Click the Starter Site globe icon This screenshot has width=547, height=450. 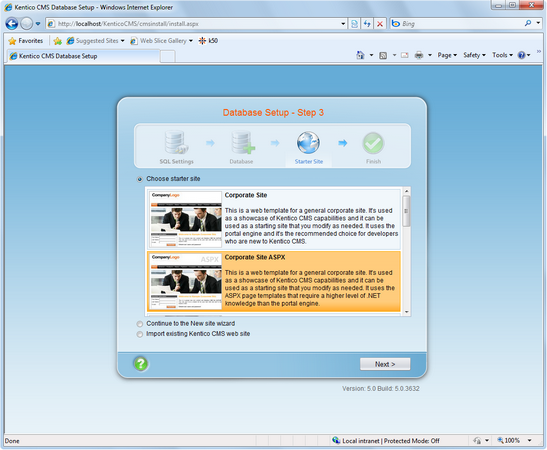308,142
